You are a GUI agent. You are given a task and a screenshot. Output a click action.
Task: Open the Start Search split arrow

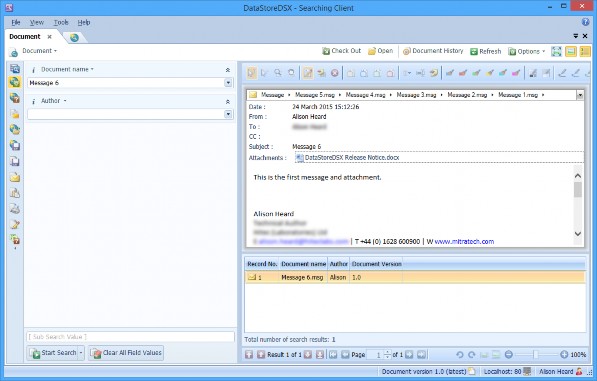point(81,353)
